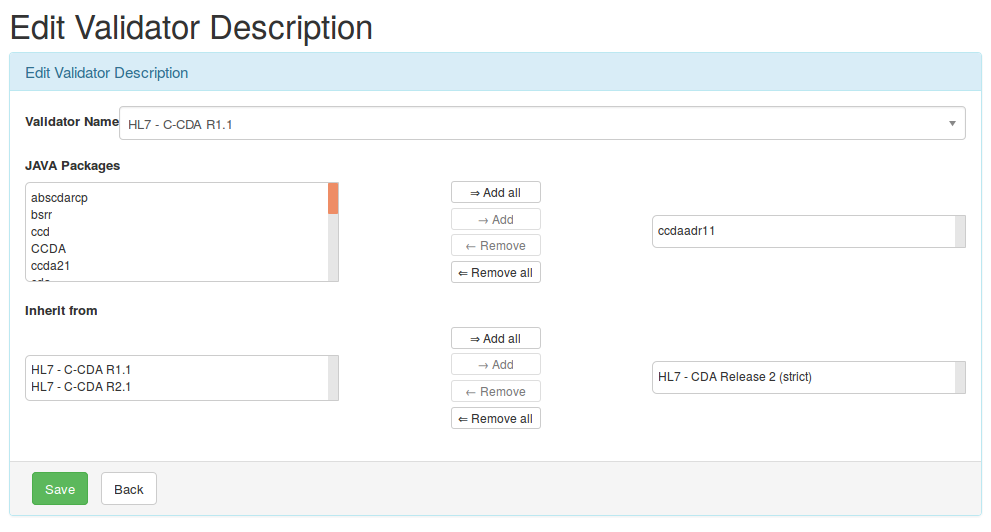Select HL7 - C-CDA R1.1 in Inherit list

[81, 370]
